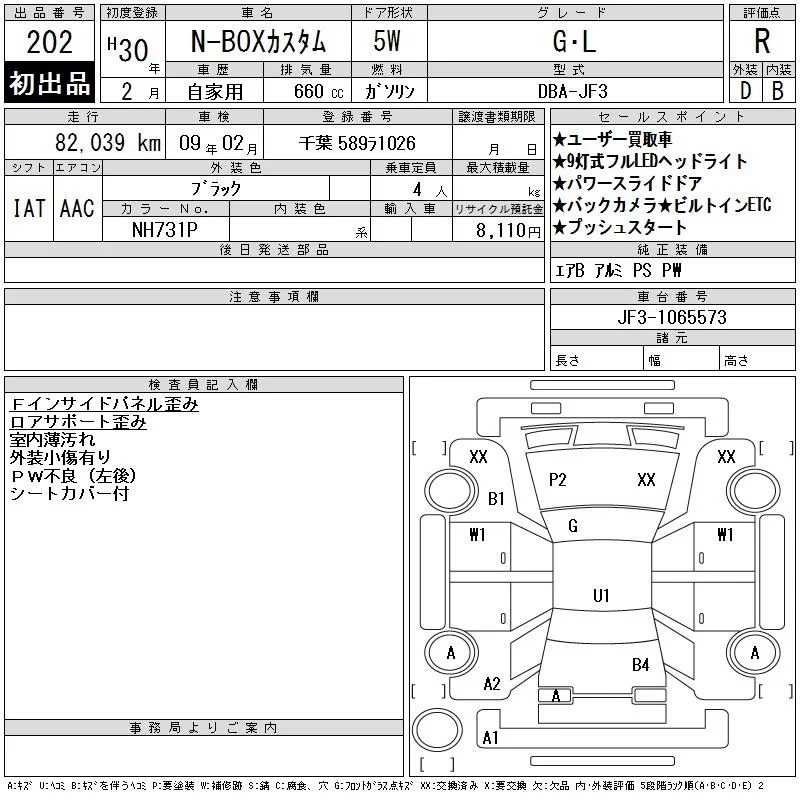Click the 注意事項欄 header
The image size is (800, 800).
tap(274, 297)
